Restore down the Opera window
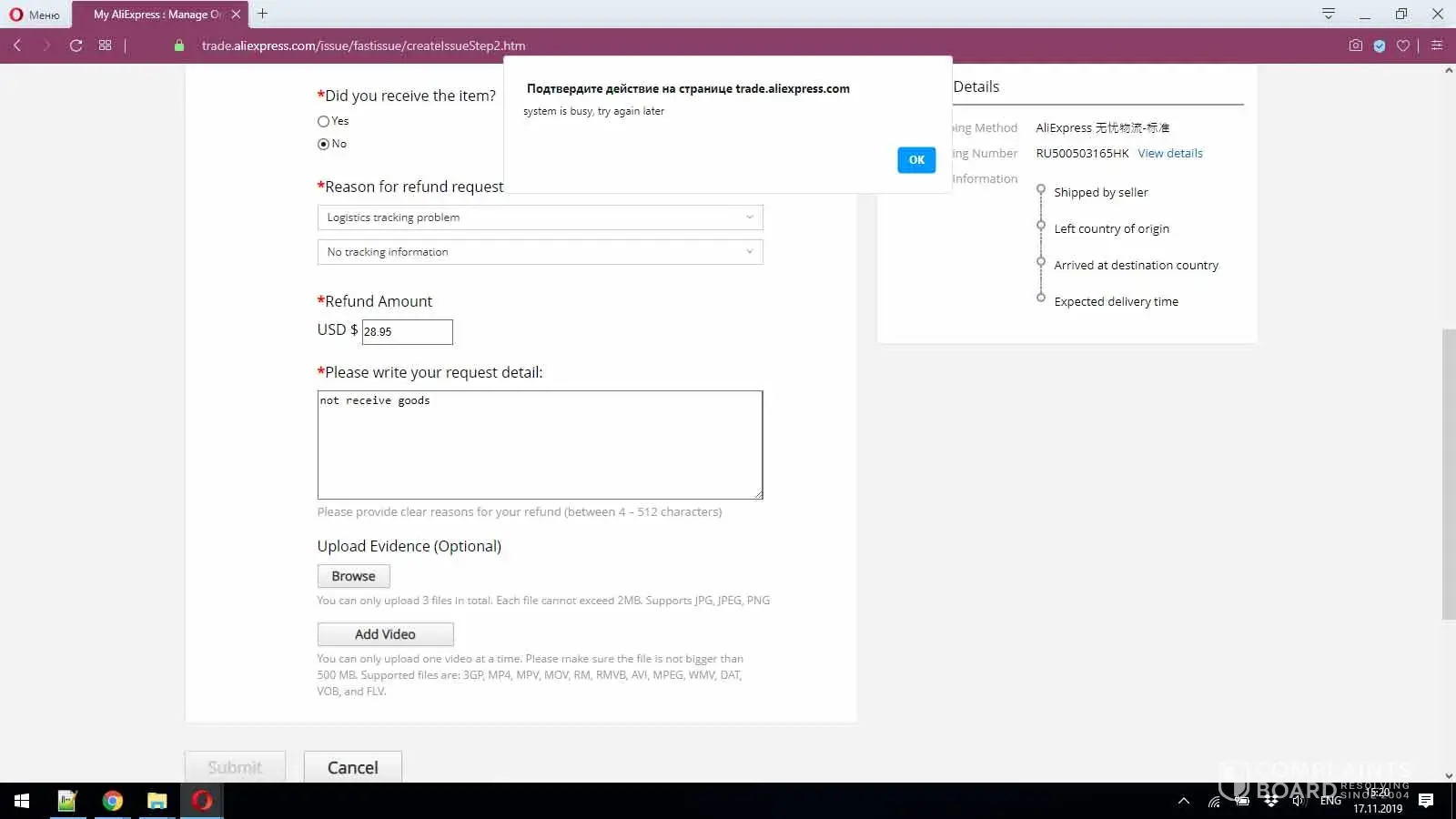 tap(1401, 14)
